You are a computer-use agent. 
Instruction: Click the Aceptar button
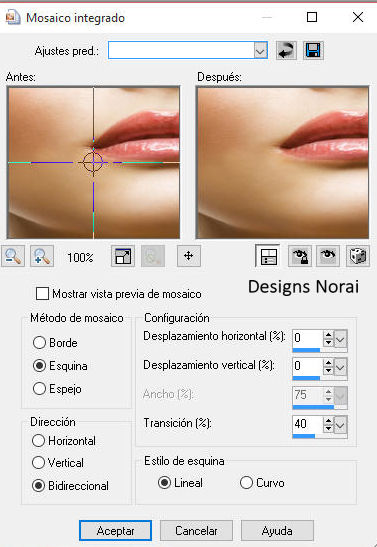115,531
